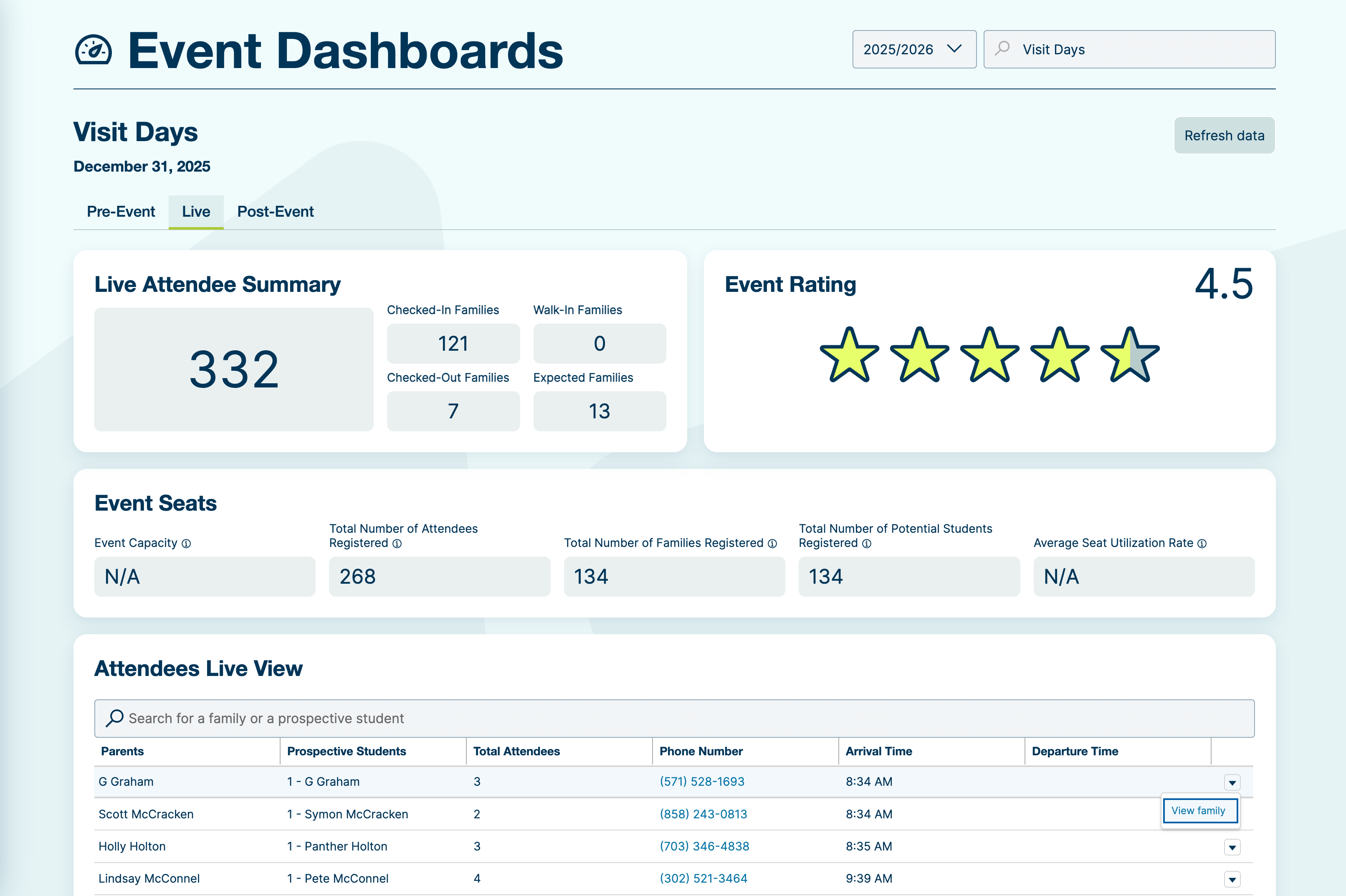Click the attendee search magnifier icon
Screen dimensions: 1346x896
coord(115,718)
